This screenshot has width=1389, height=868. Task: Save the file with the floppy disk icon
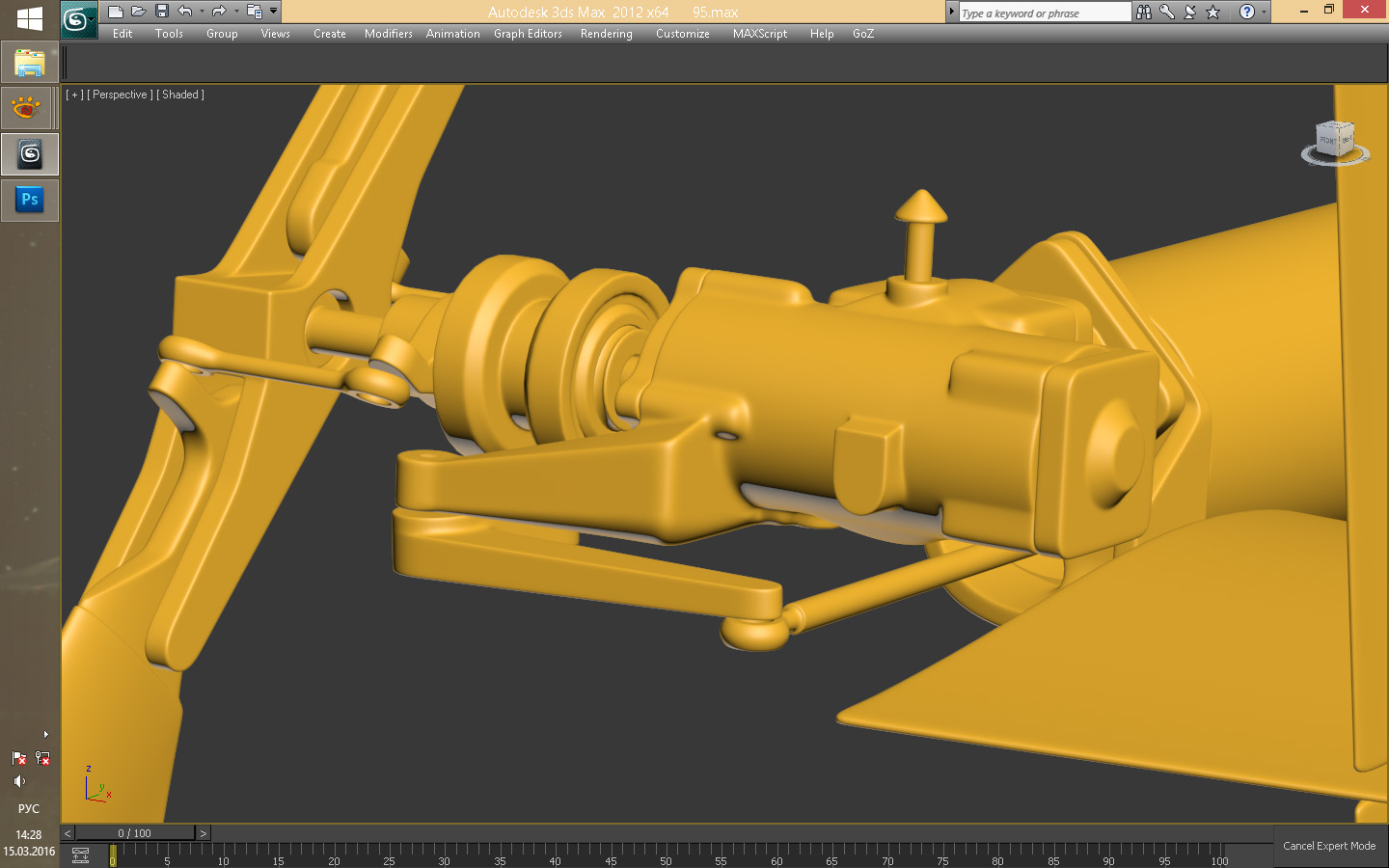162,12
